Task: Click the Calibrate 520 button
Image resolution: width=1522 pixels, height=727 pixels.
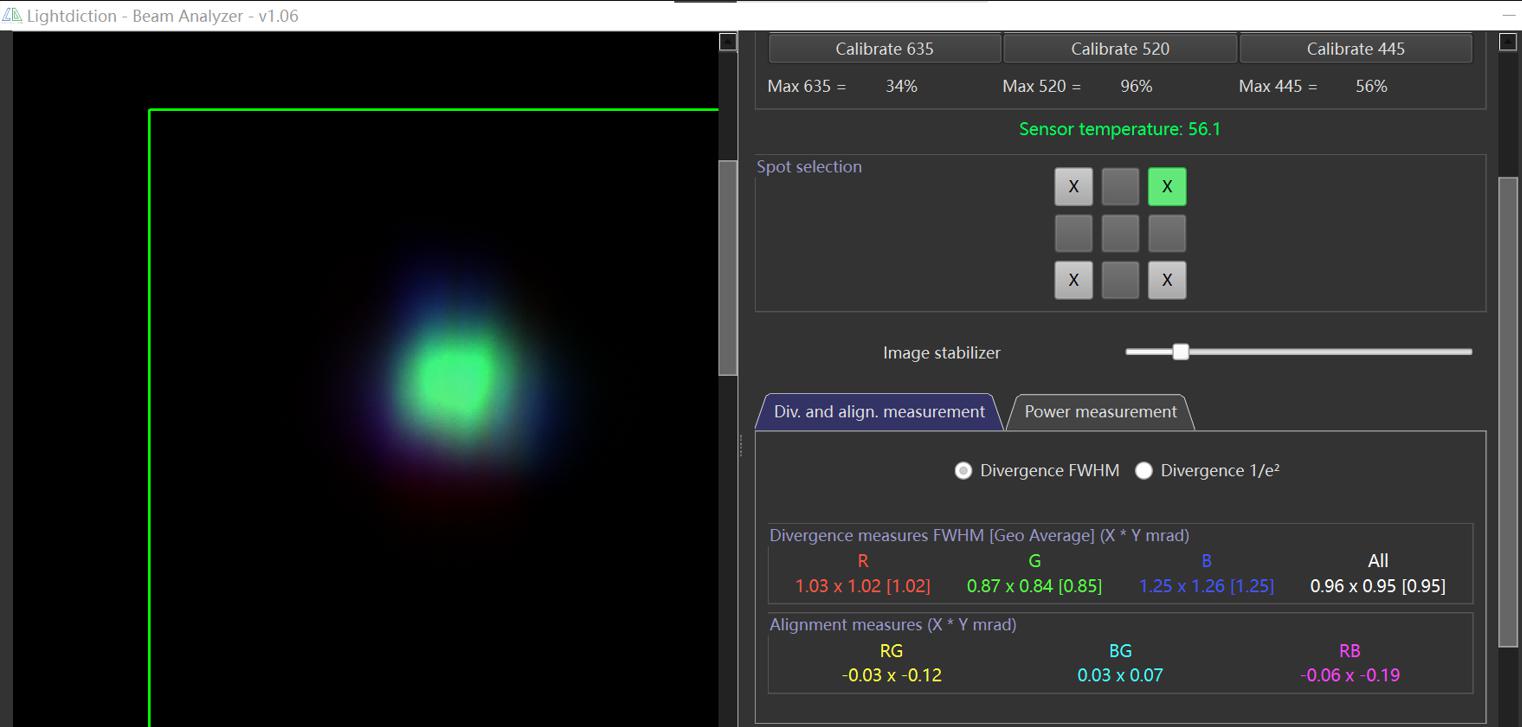Action: pos(1120,48)
